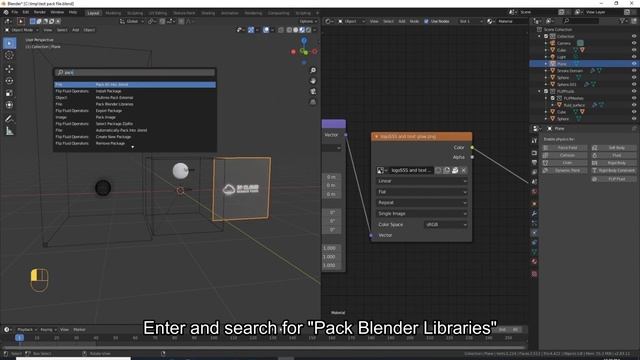This screenshot has width=640, height=360.
Task: Open the Physics properties tab icon
Action: pos(534,233)
